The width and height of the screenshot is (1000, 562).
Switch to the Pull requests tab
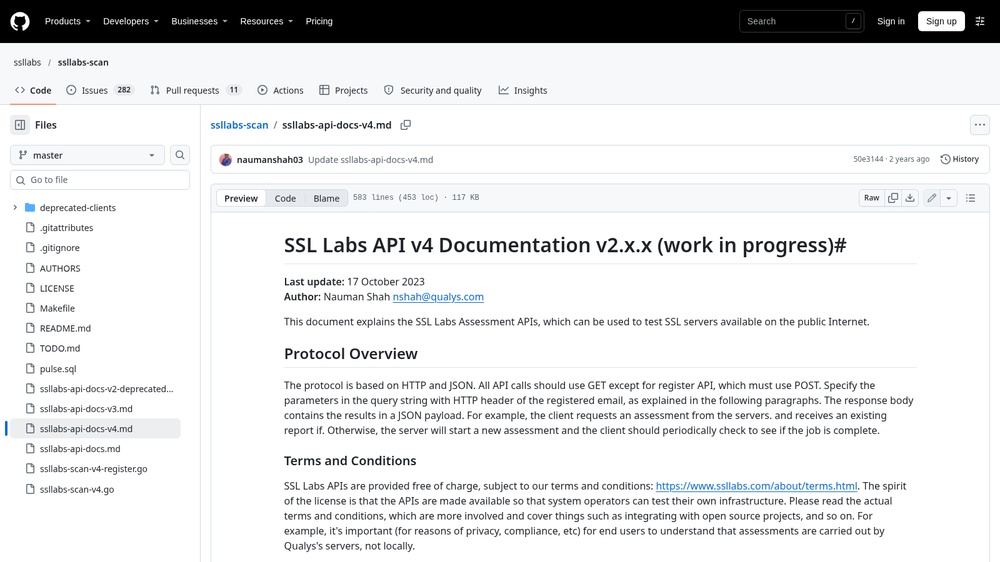tap(195, 91)
